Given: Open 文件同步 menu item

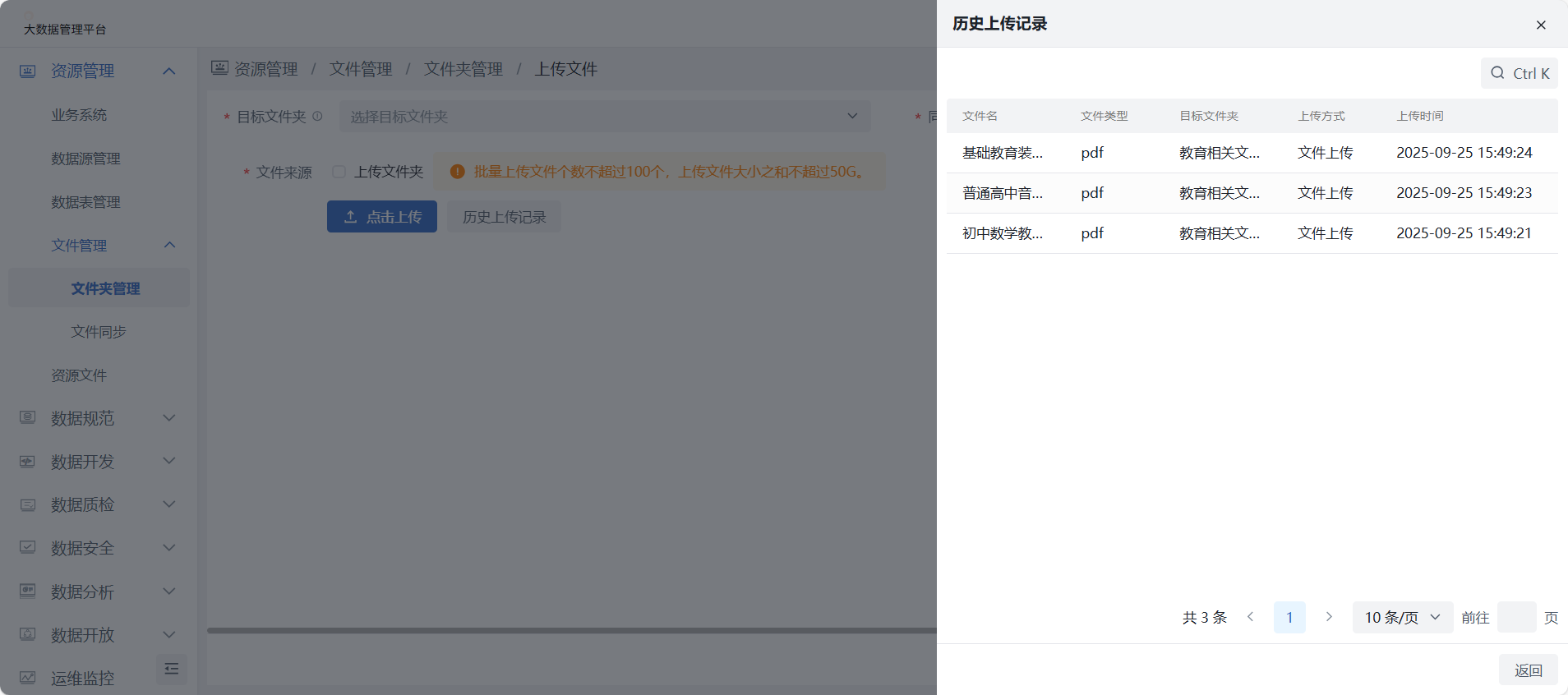Looking at the screenshot, I should coord(99,332).
